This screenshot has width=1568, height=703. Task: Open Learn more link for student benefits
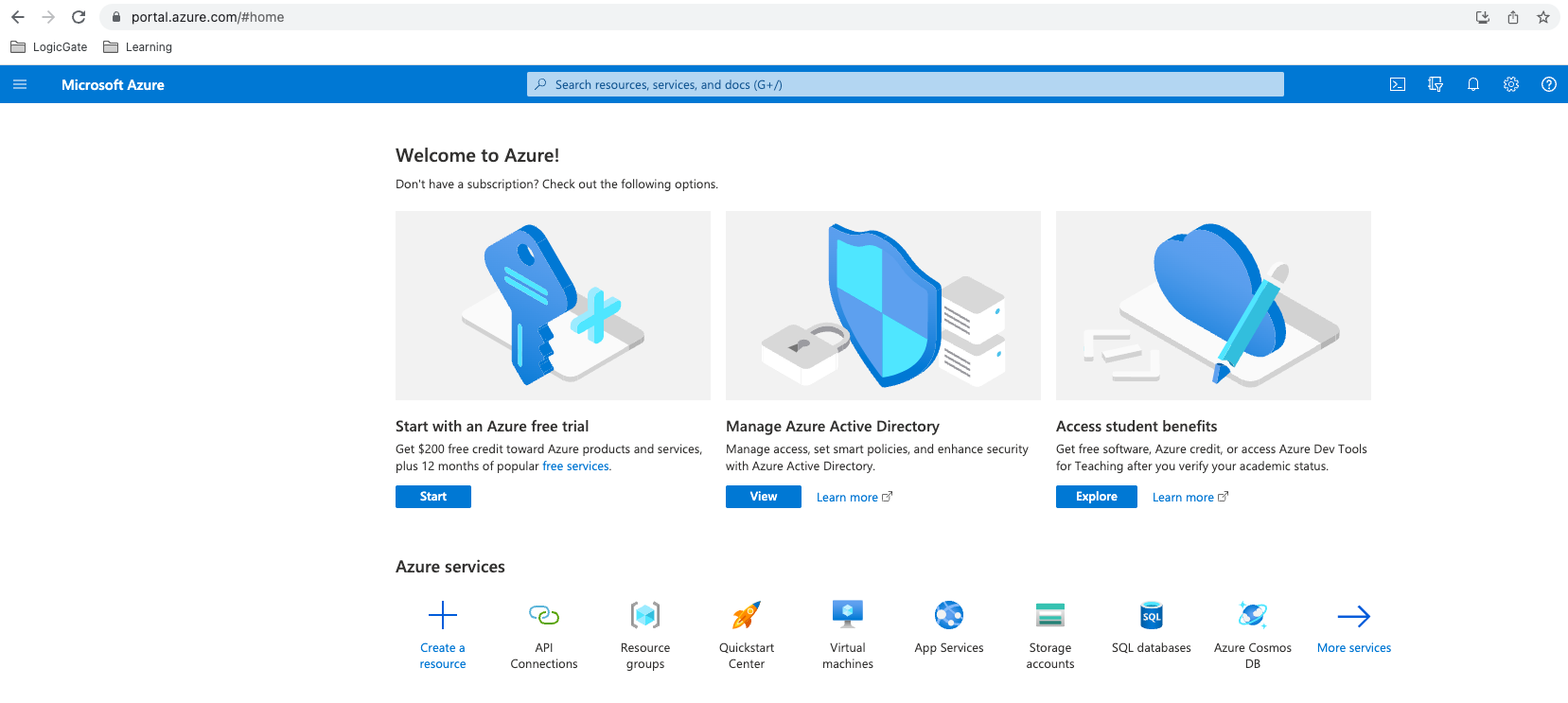[x=1189, y=497]
